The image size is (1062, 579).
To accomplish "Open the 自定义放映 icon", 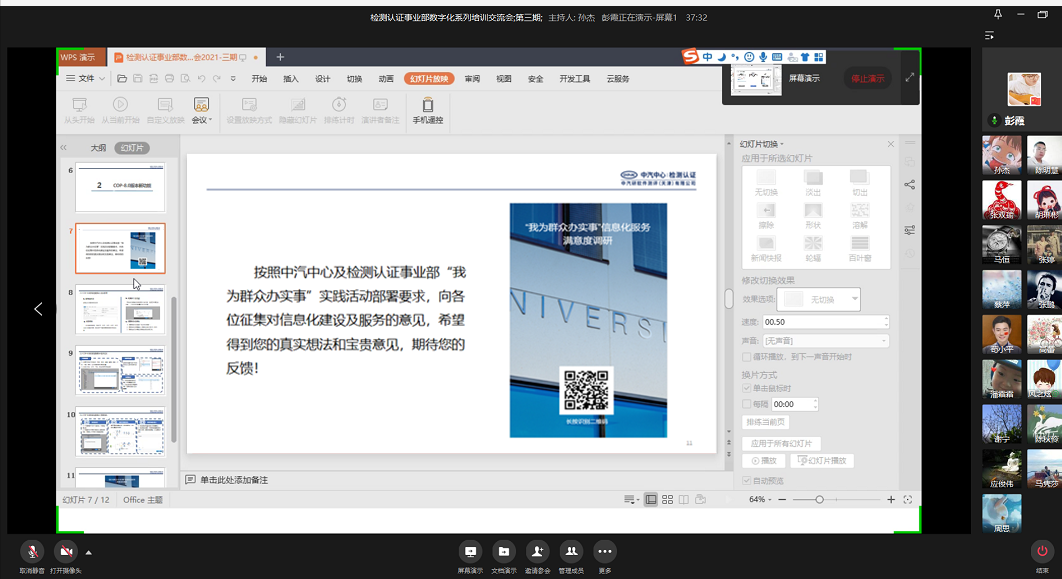I will [165, 104].
